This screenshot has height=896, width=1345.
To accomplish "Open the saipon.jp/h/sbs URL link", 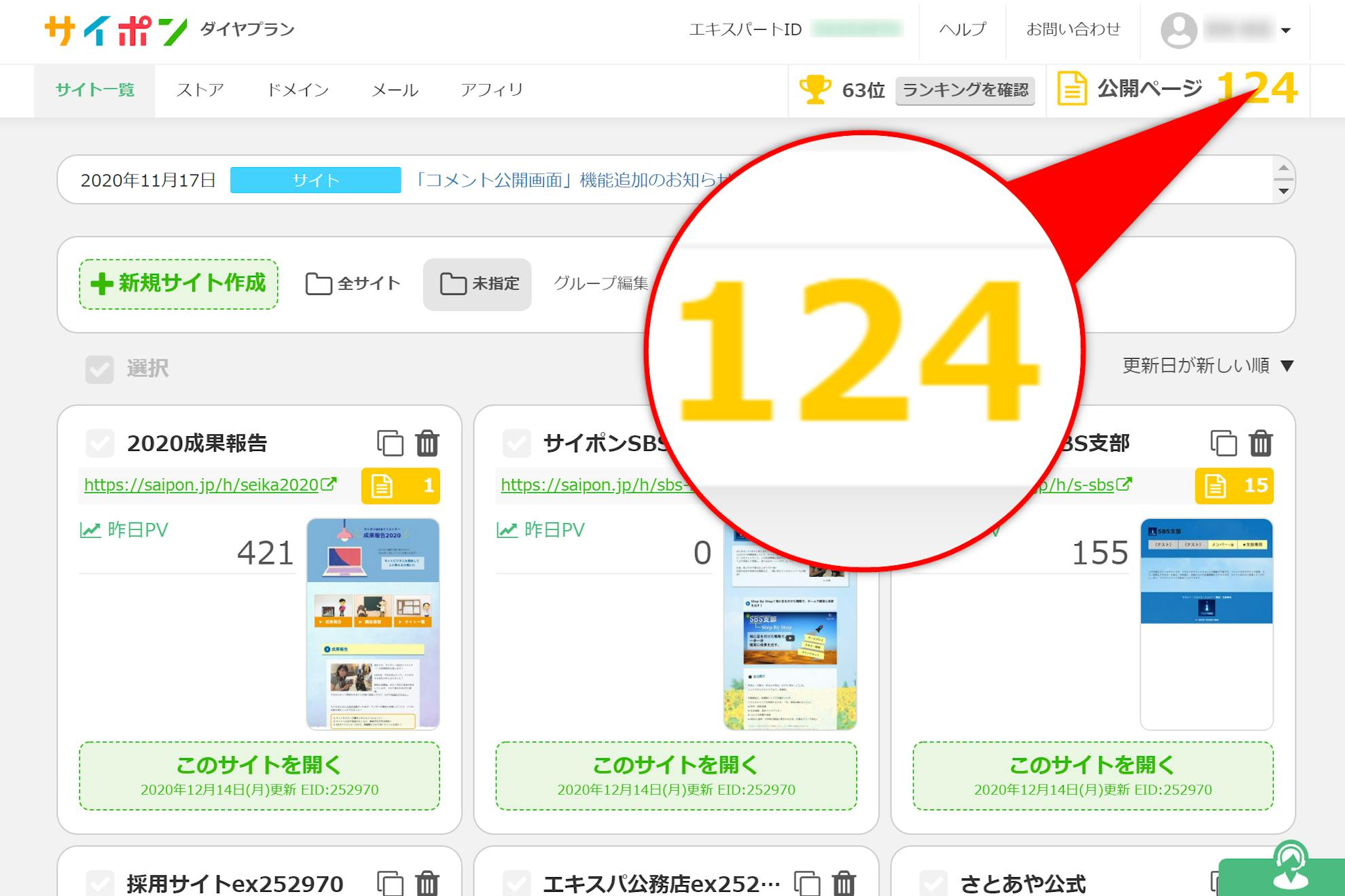I will 594,485.
